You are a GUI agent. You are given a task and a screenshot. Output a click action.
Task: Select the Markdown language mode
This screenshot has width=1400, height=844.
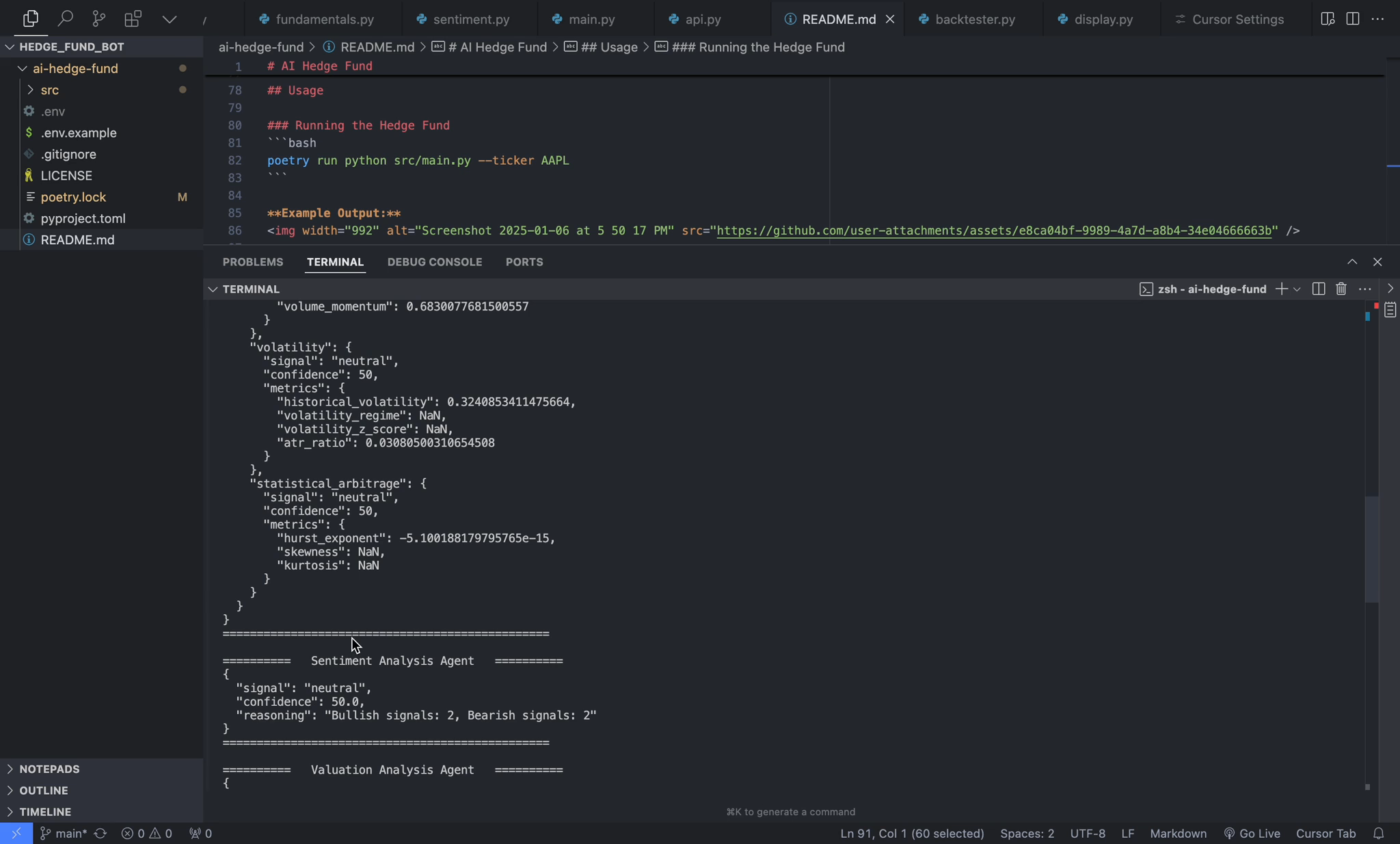coord(1178,833)
